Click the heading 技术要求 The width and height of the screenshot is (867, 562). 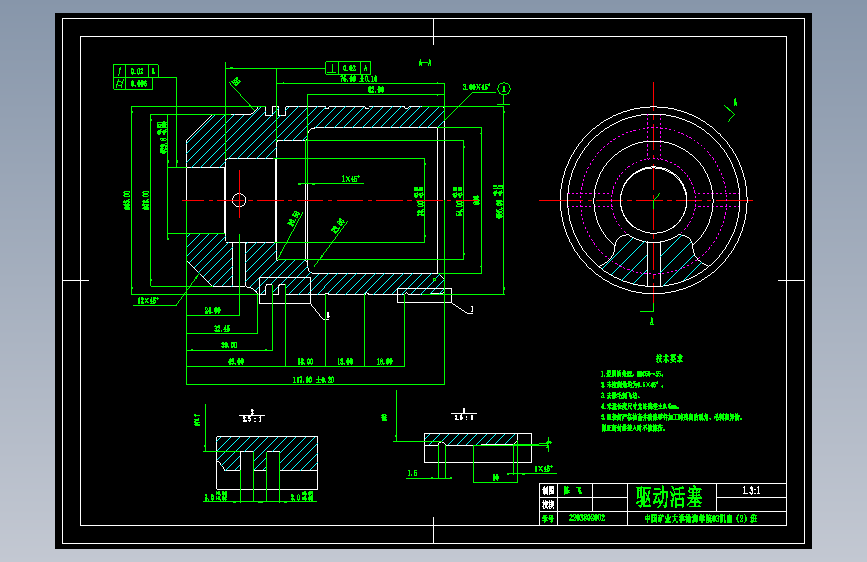pyautogui.click(x=669, y=358)
